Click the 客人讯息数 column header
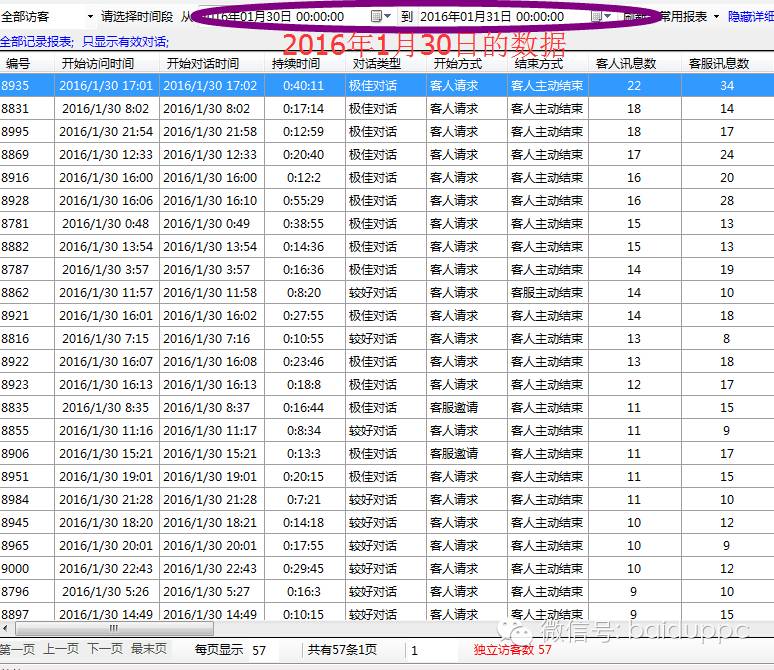774x670 pixels. 626,63
